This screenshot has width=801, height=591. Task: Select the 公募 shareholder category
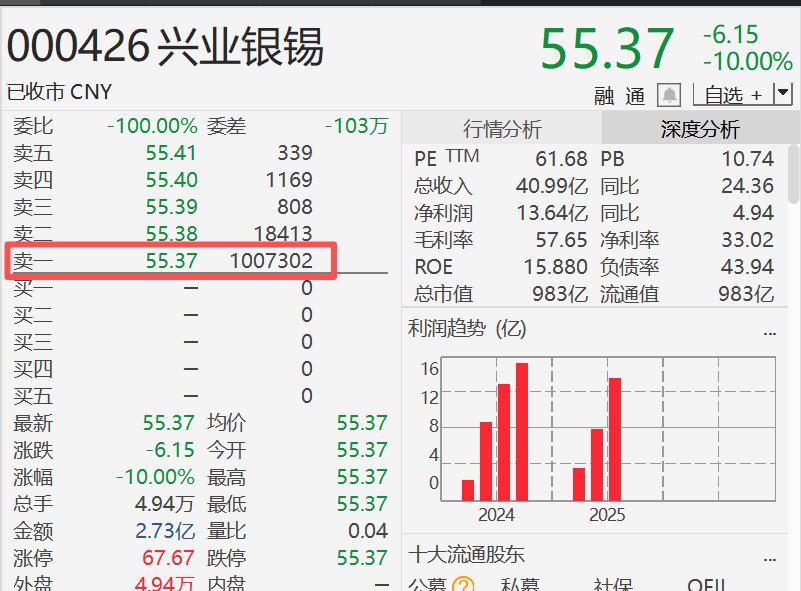pyautogui.click(x=426, y=585)
